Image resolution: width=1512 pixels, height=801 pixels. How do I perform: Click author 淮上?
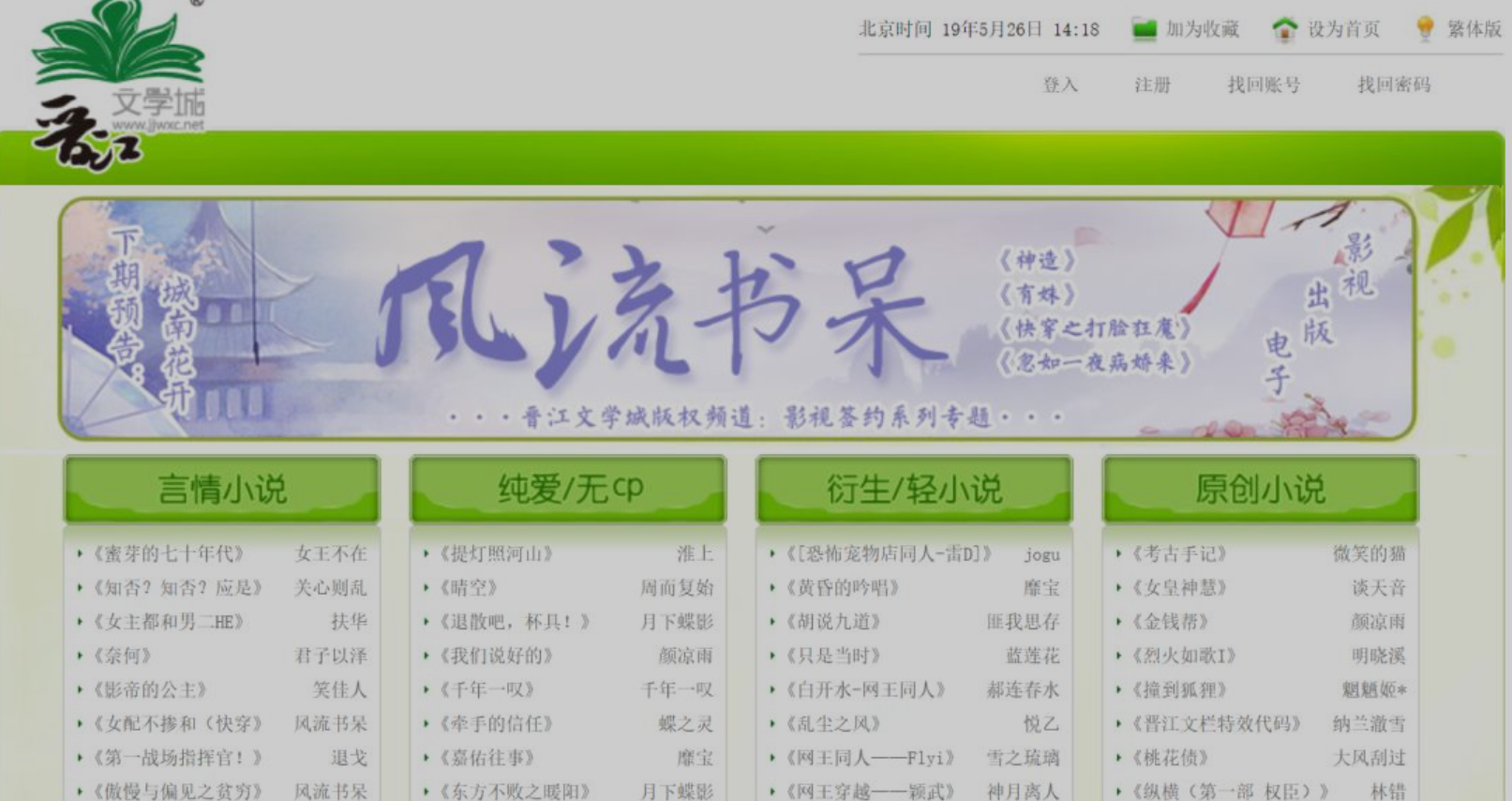coord(695,554)
